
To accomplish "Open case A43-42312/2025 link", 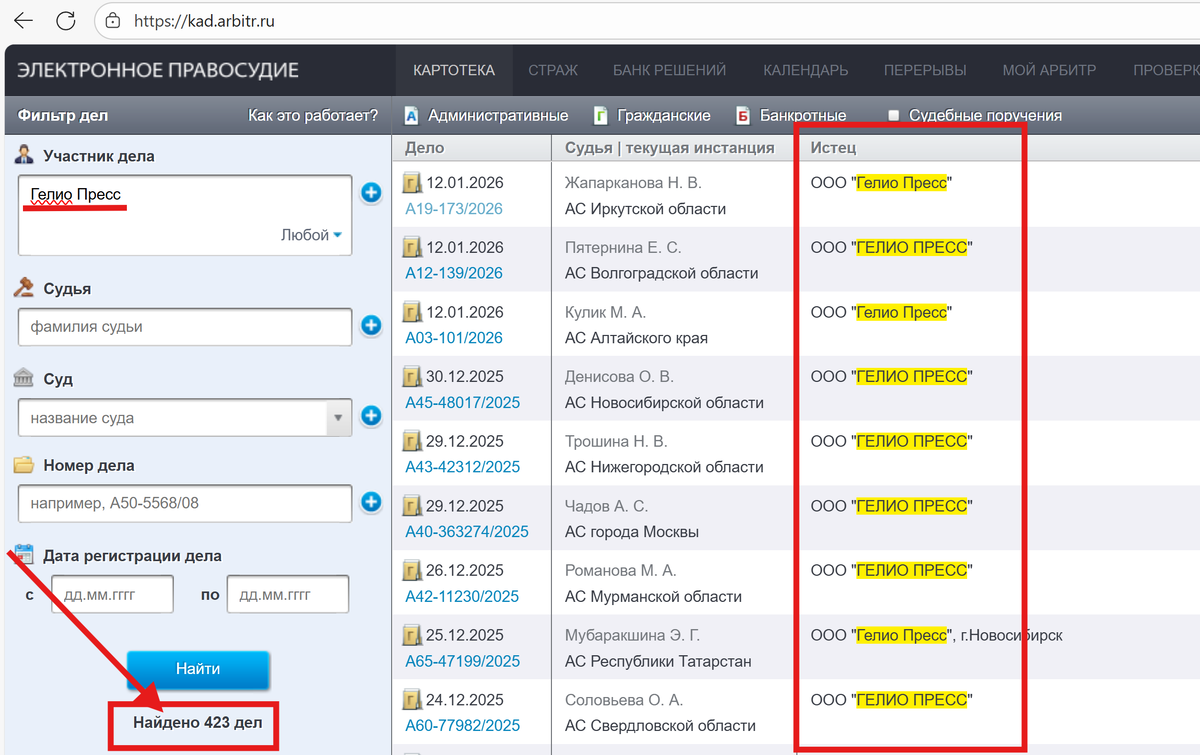I will (463, 467).
